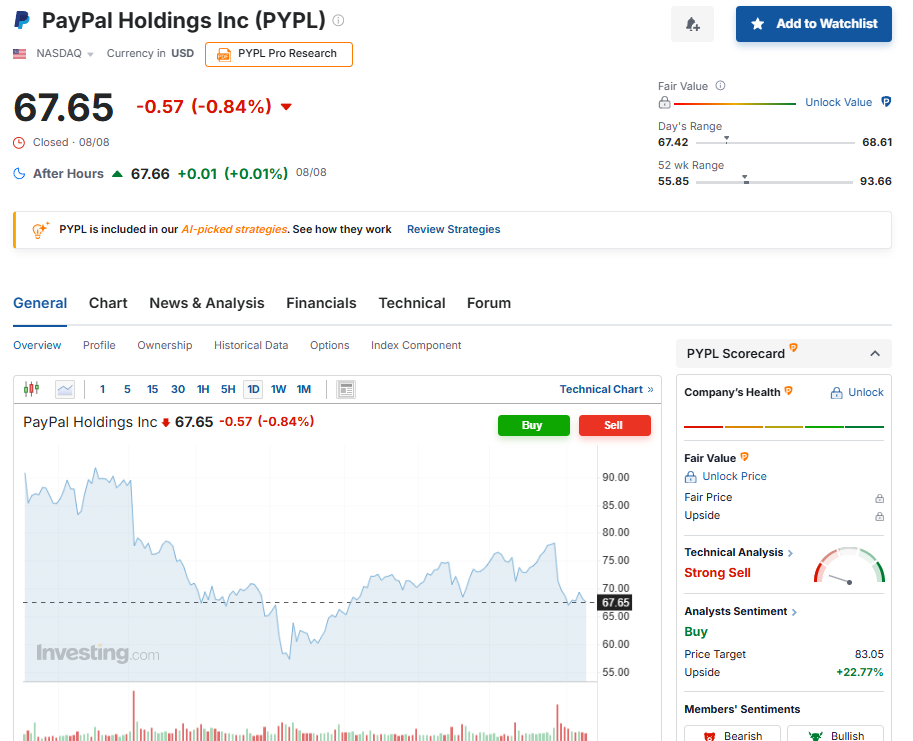Select the 5 minute interval
Screen dimensions: 913x741
(127, 389)
